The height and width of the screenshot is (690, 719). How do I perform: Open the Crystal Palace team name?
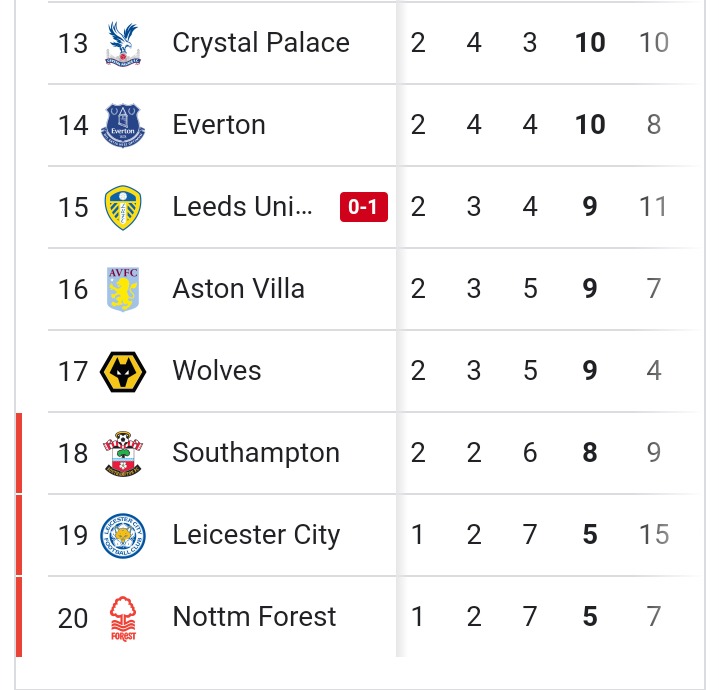(261, 43)
